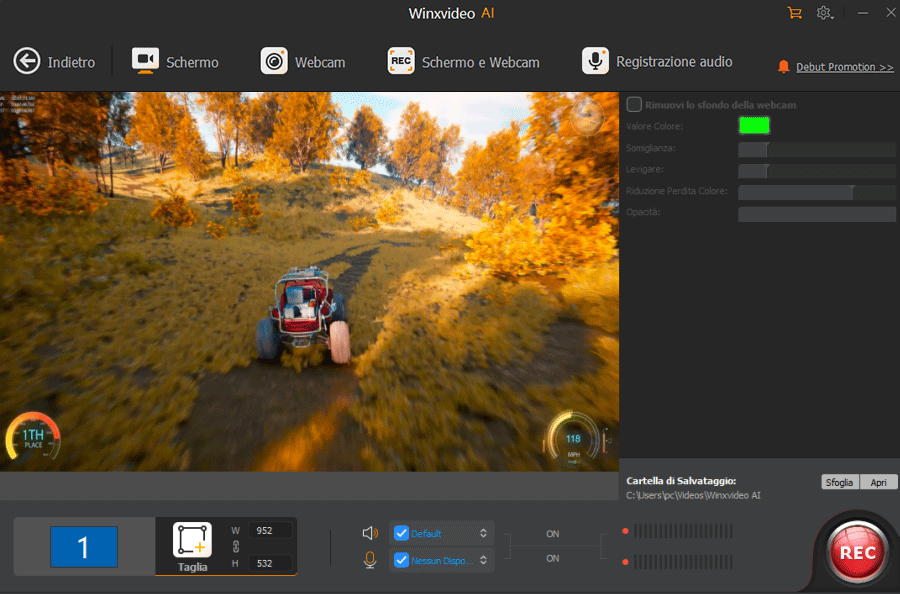Click the Sfoglia browse button

pos(840,482)
